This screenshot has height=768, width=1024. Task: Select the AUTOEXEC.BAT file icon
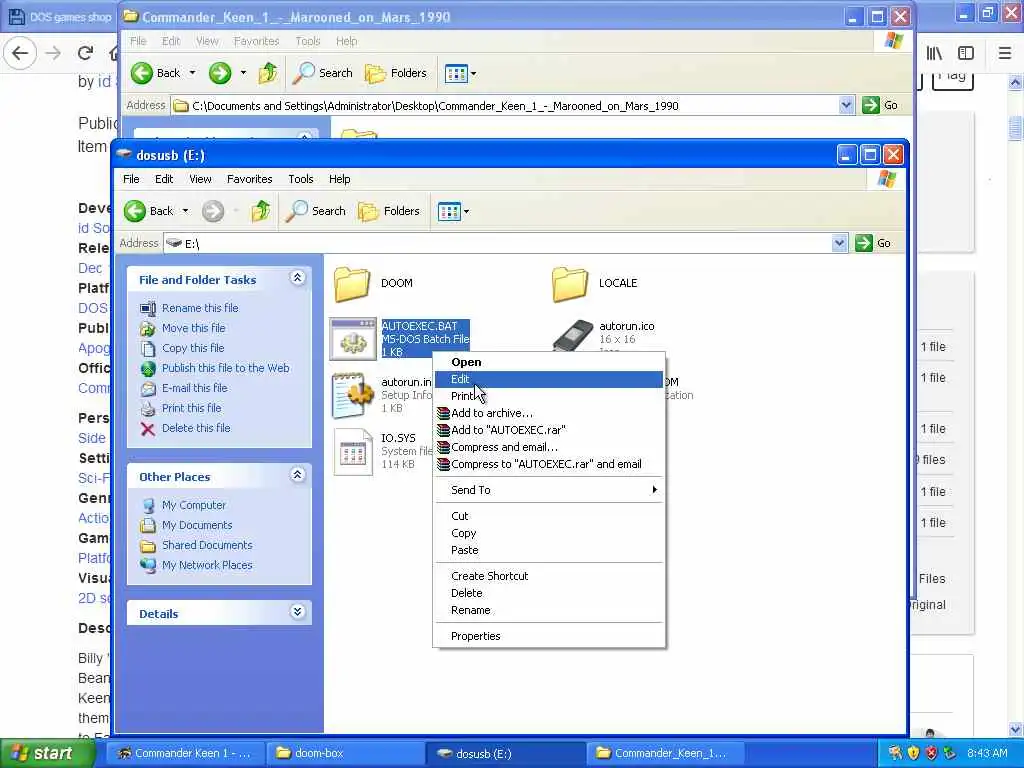pos(353,339)
